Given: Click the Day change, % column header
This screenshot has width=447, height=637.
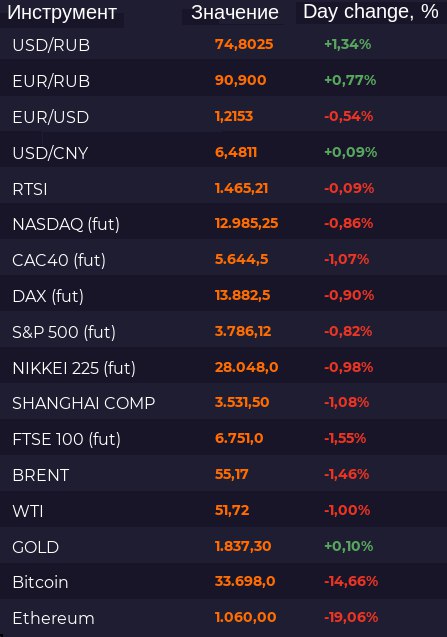Looking at the screenshot, I should click(x=371, y=12).
